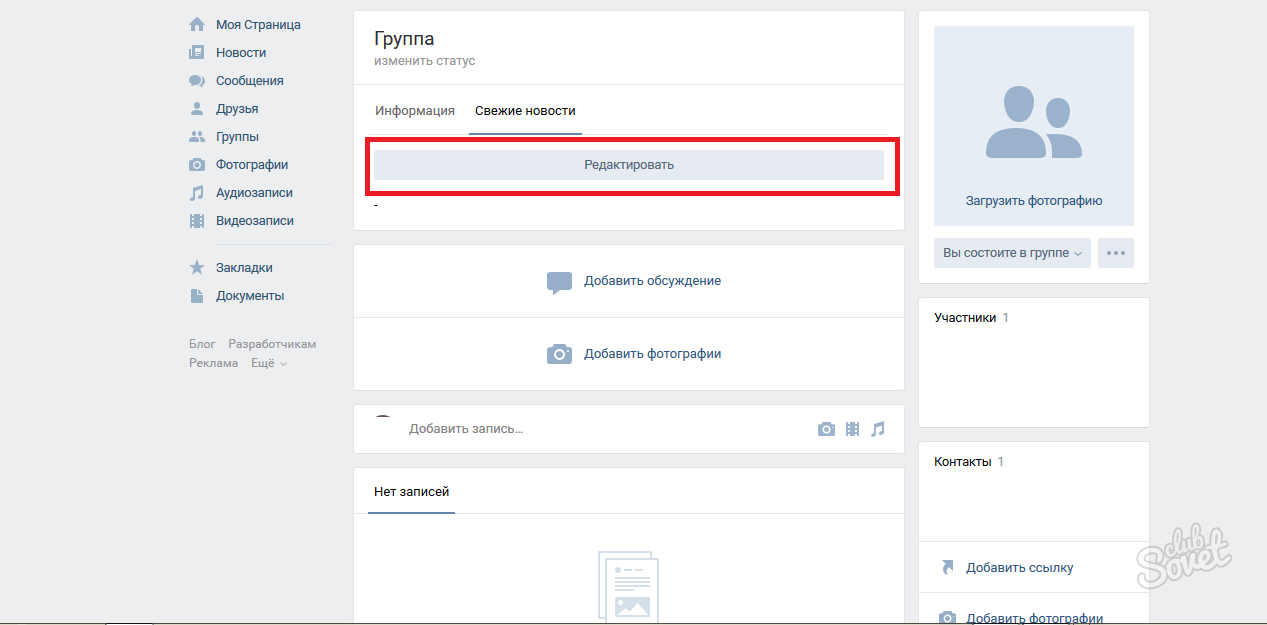Open the Блог footer link
1267x625 pixels.
coord(202,344)
